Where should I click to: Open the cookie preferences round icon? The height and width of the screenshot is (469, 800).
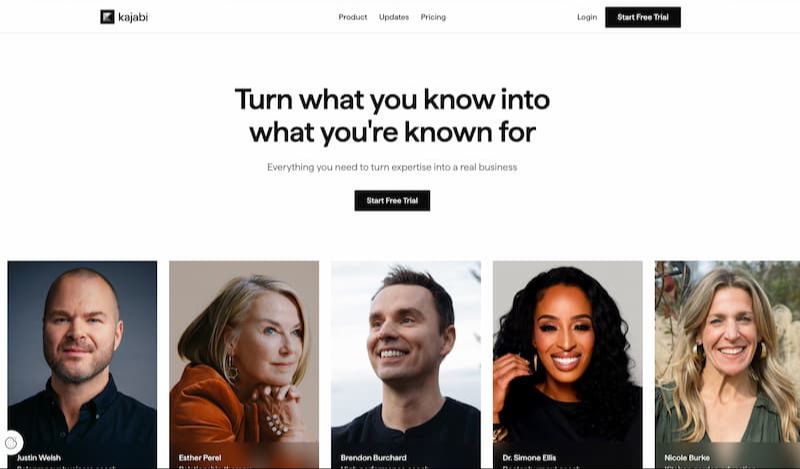coord(11,442)
